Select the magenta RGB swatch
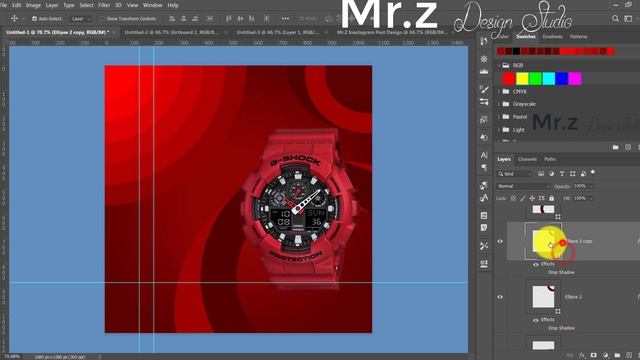The image size is (640, 360). point(575,79)
